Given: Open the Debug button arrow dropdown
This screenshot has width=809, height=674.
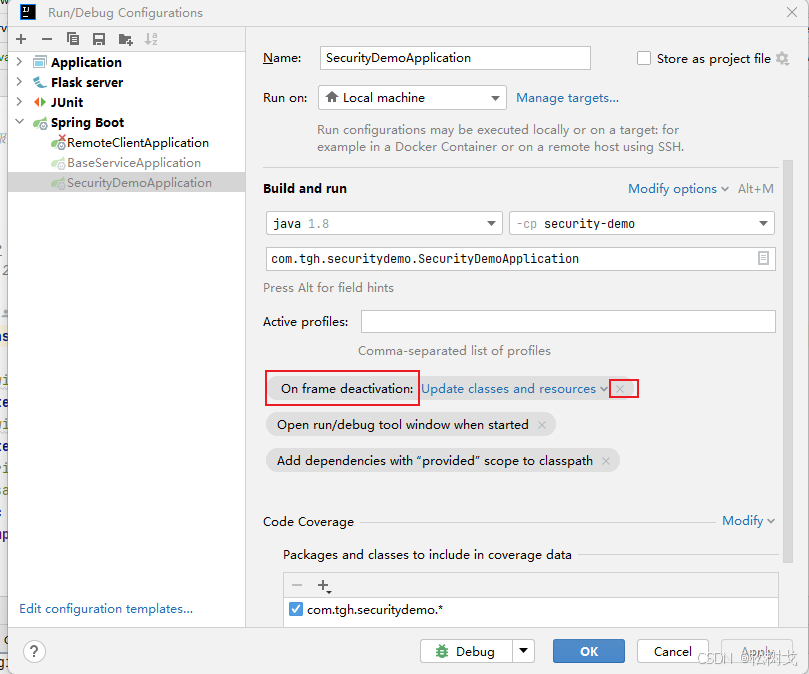Looking at the screenshot, I should [523, 651].
